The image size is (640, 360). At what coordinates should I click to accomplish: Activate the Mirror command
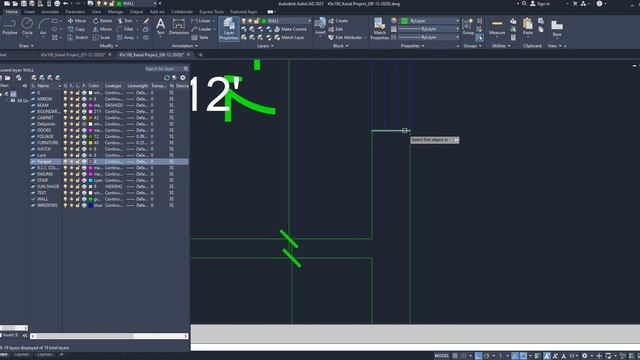click(102, 29)
